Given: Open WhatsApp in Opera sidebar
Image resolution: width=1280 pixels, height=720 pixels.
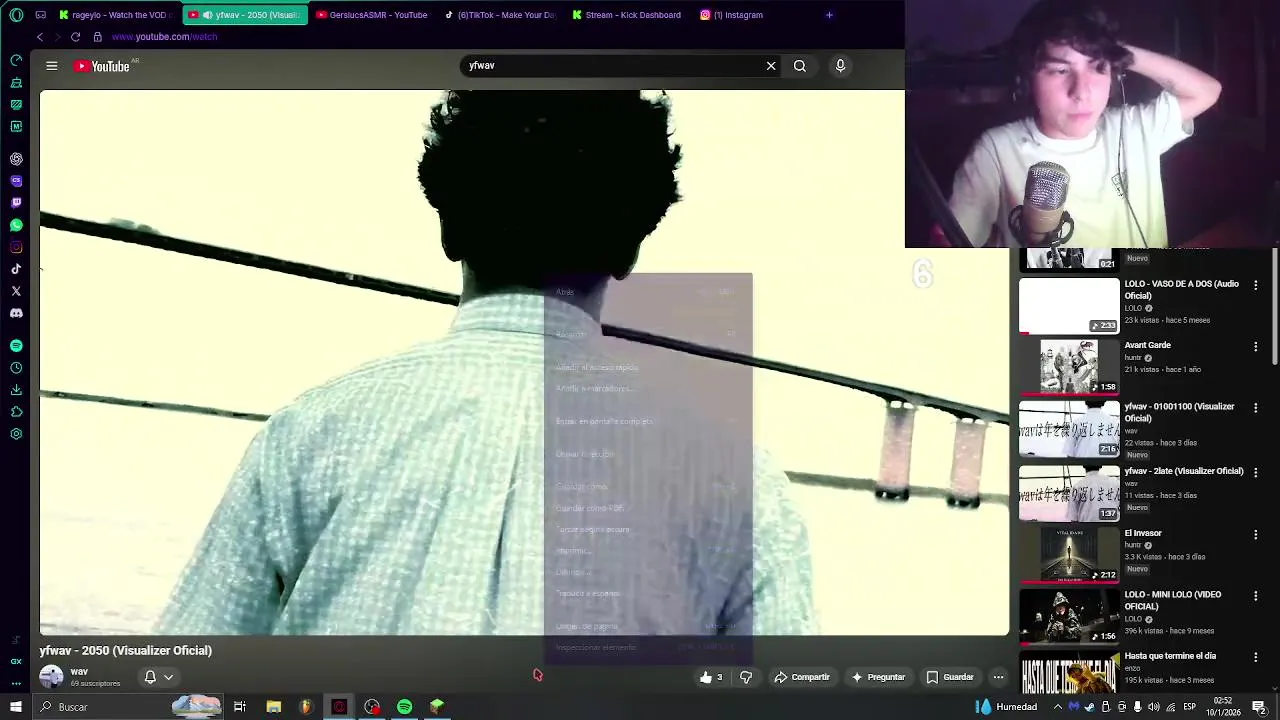Looking at the screenshot, I should click(16, 225).
